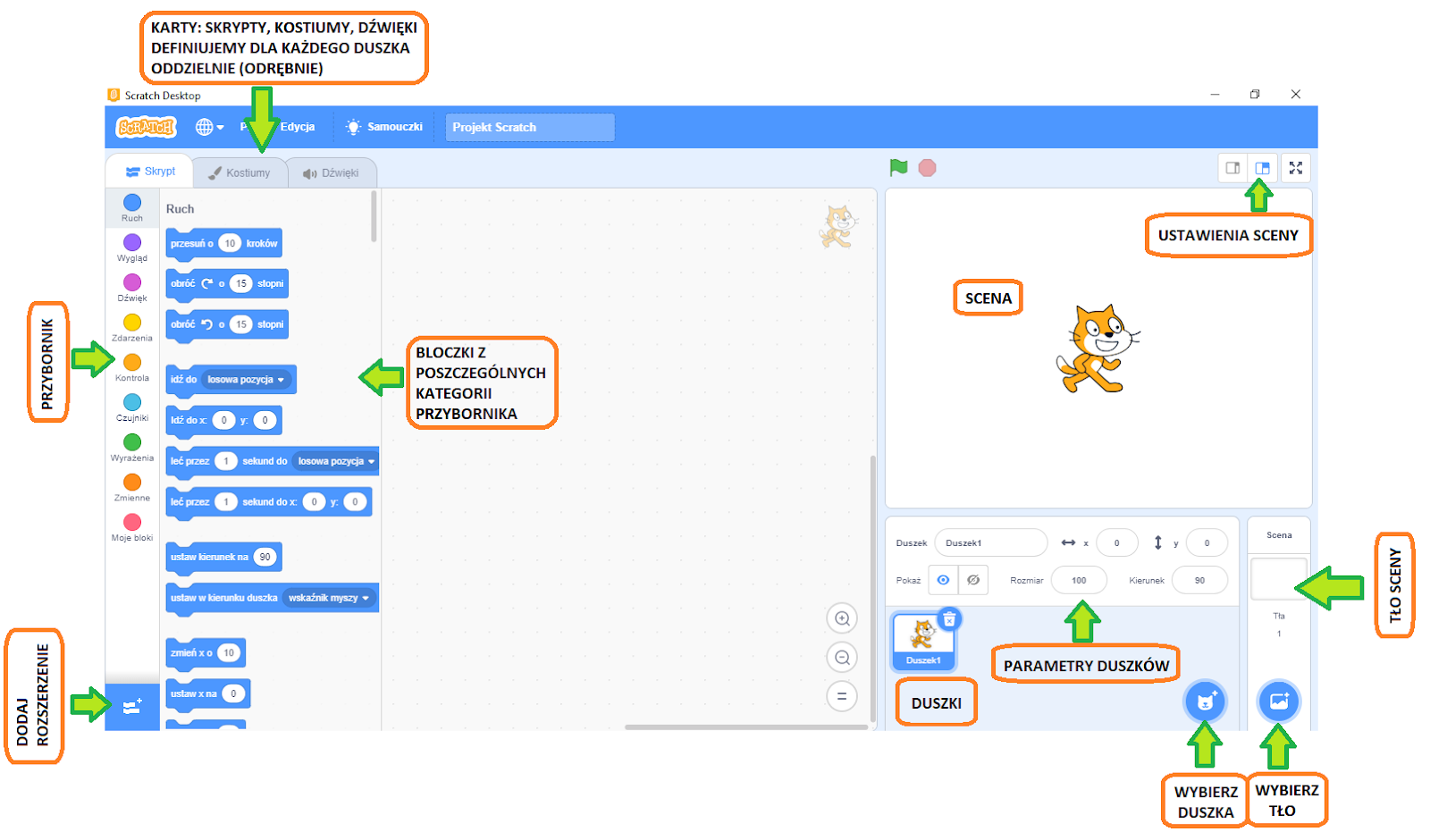Click the add extension icon
The height and width of the screenshot is (840, 1430).
(x=132, y=706)
